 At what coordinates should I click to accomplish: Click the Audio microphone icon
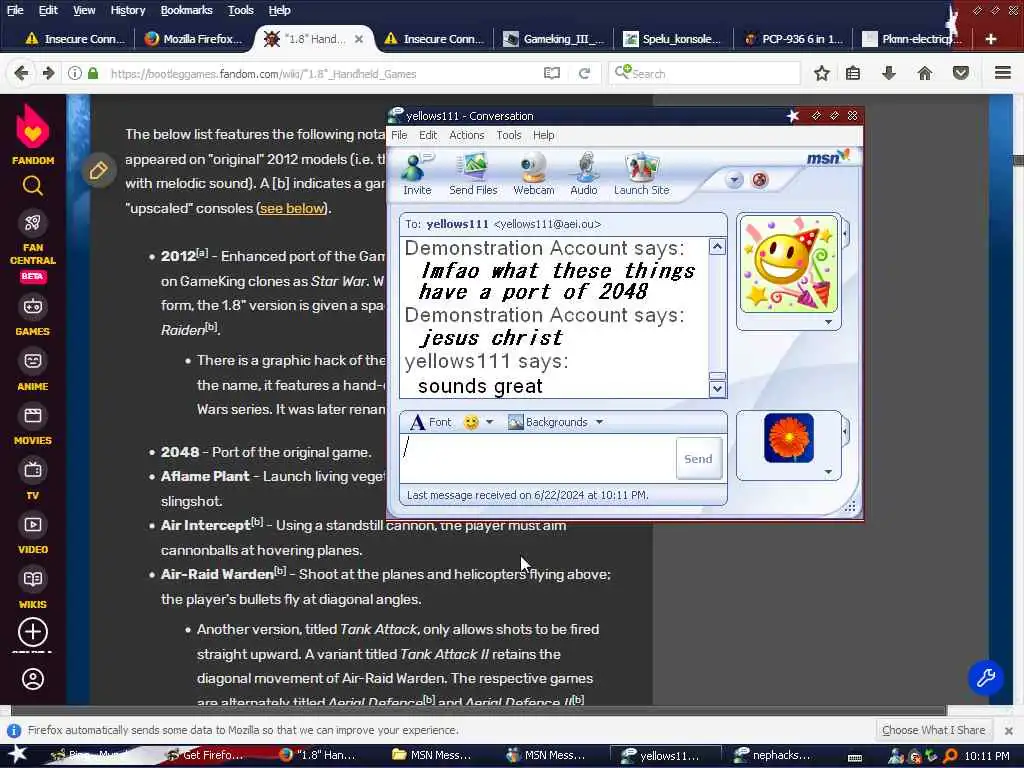point(584,174)
